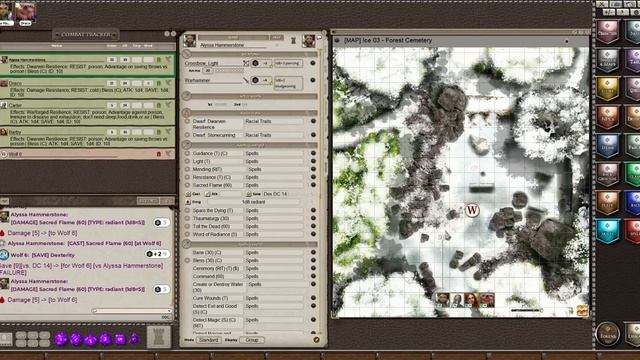Toggle prepared circle for Light (T)
640x360 pixels.
pyautogui.click(x=187, y=162)
